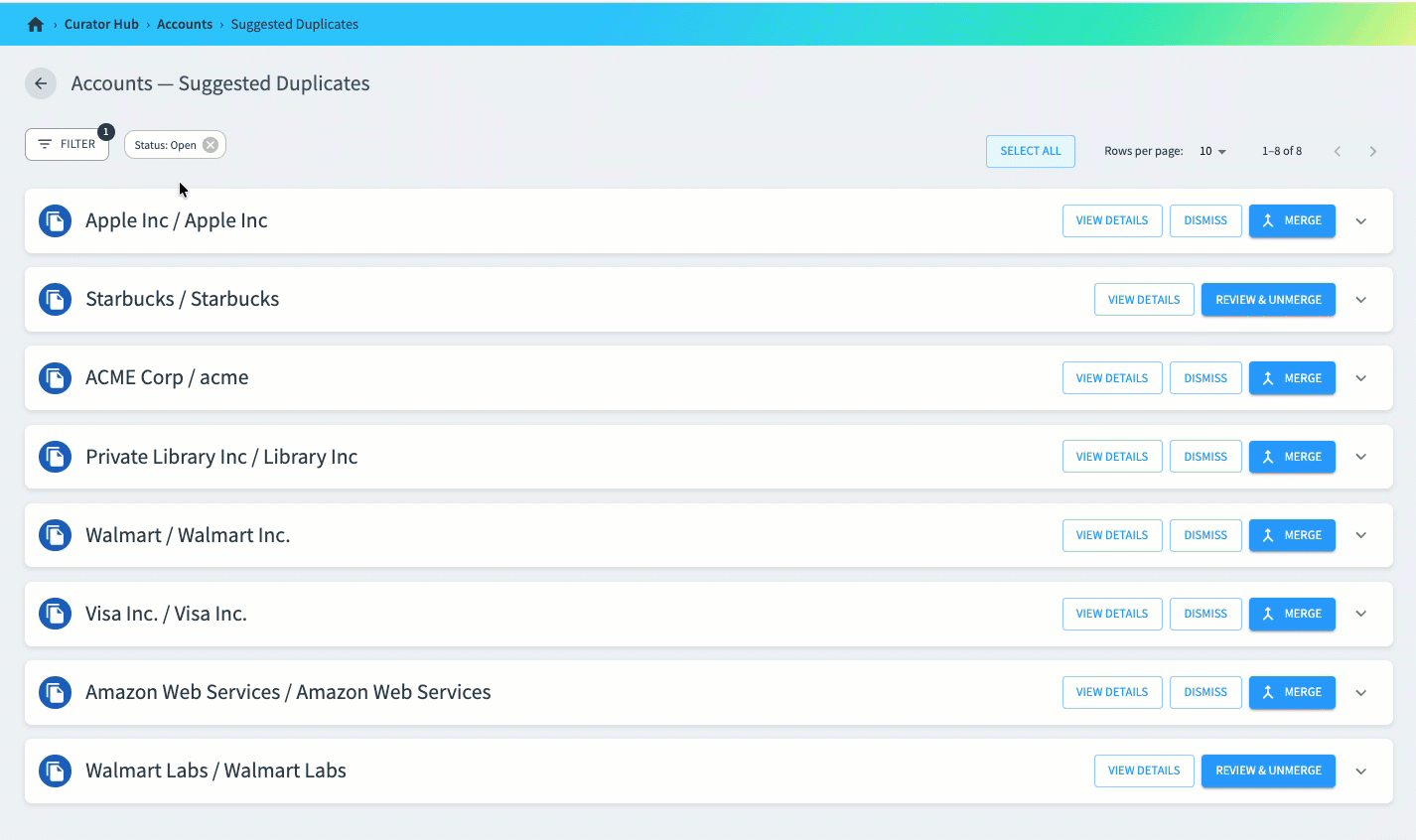View details for Walmart / Walmart Inc.

click(1112, 535)
